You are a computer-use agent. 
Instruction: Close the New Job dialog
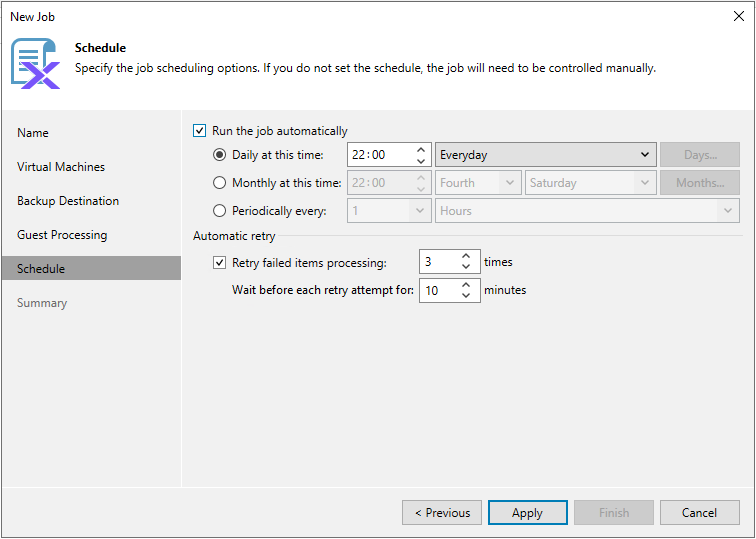click(739, 16)
